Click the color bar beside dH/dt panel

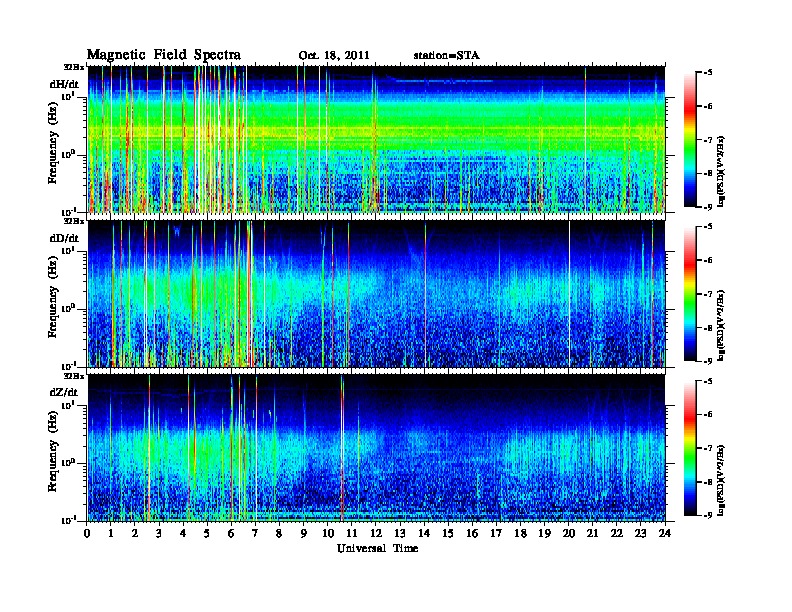690,140
